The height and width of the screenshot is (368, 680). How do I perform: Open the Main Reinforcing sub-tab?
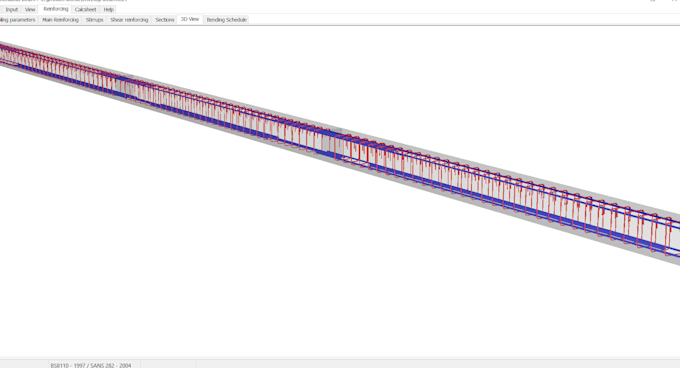(60, 20)
